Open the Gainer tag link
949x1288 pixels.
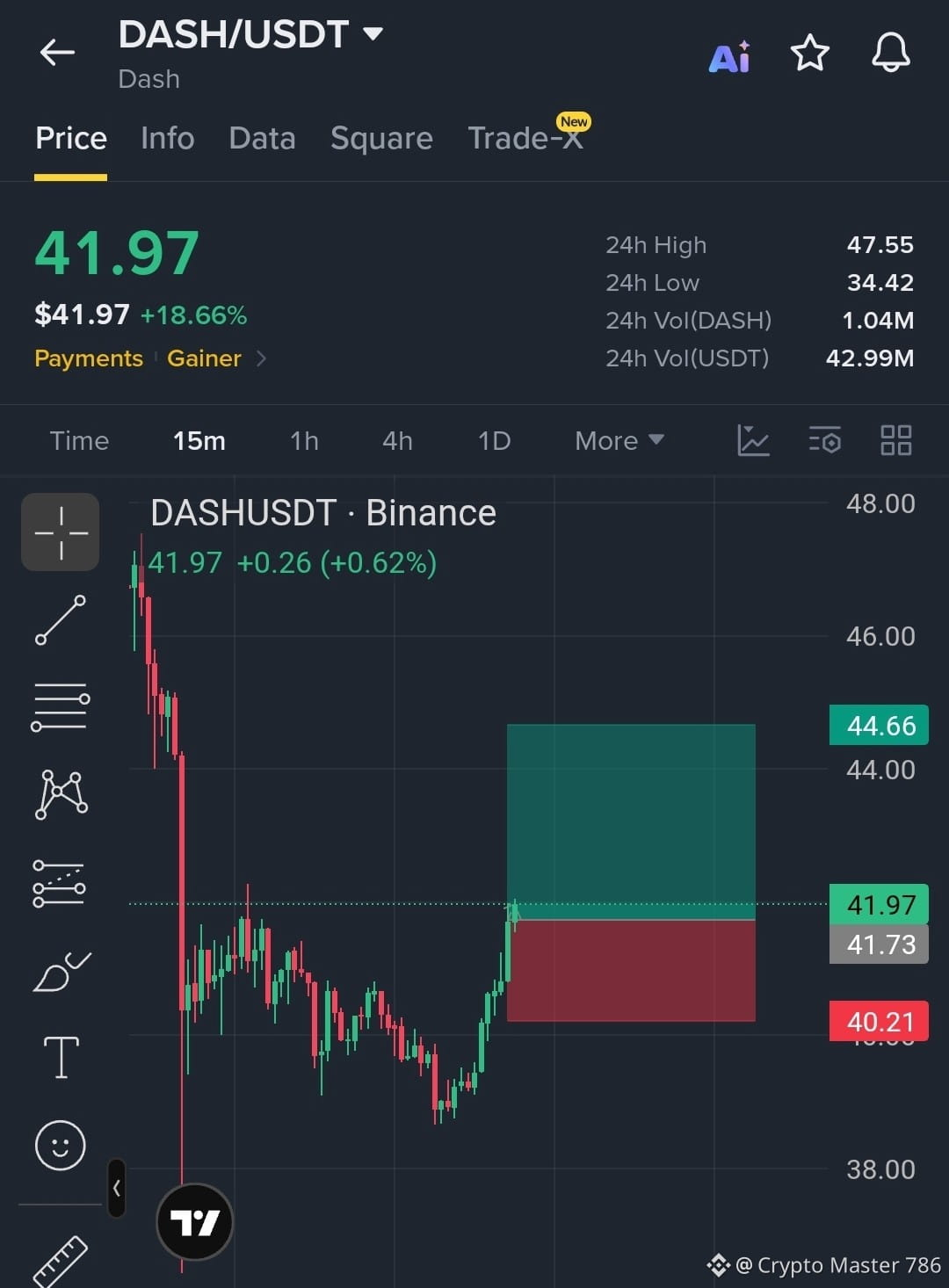(x=204, y=358)
